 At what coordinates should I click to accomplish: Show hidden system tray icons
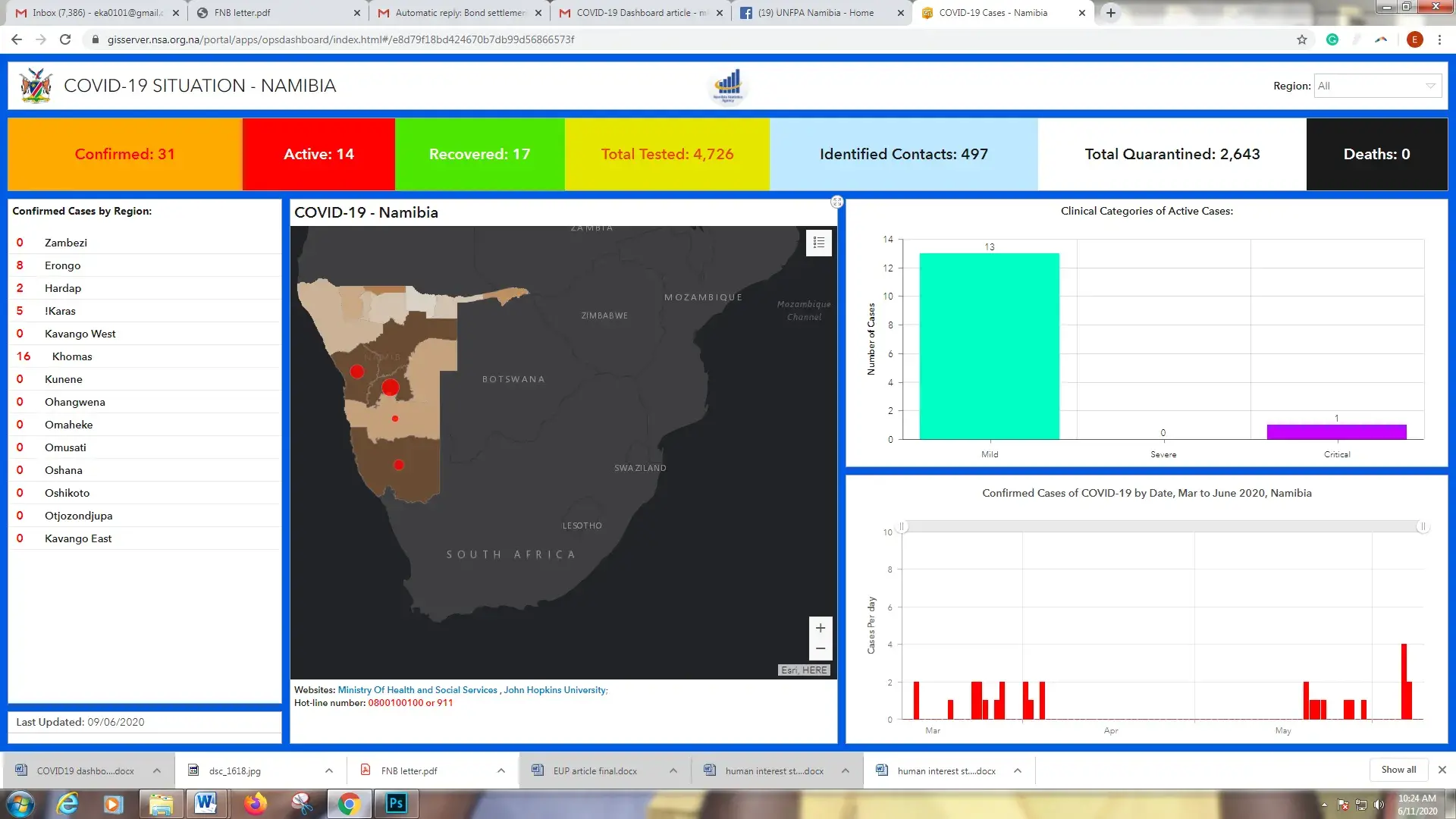[x=1324, y=805]
